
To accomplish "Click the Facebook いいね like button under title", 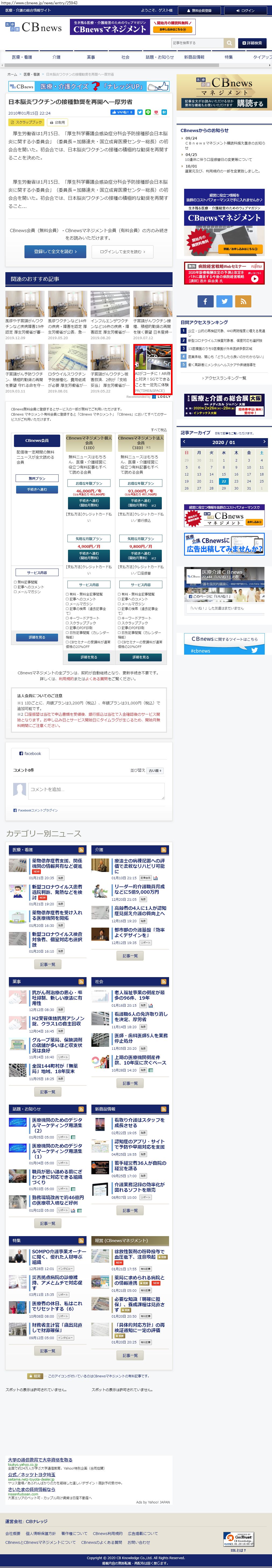I will (x=122, y=112).
